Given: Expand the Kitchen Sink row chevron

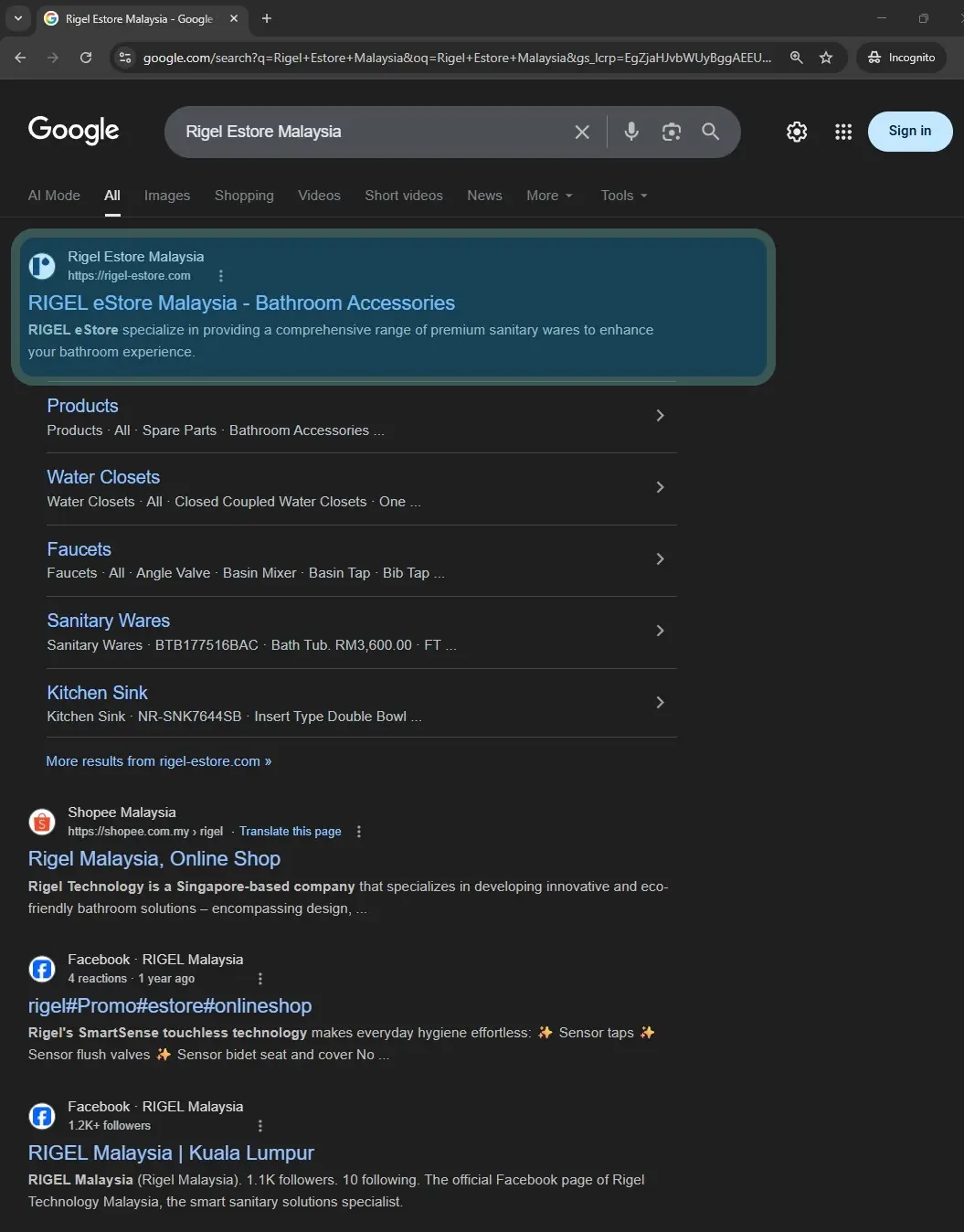Looking at the screenshot, I should click(660, 702).
